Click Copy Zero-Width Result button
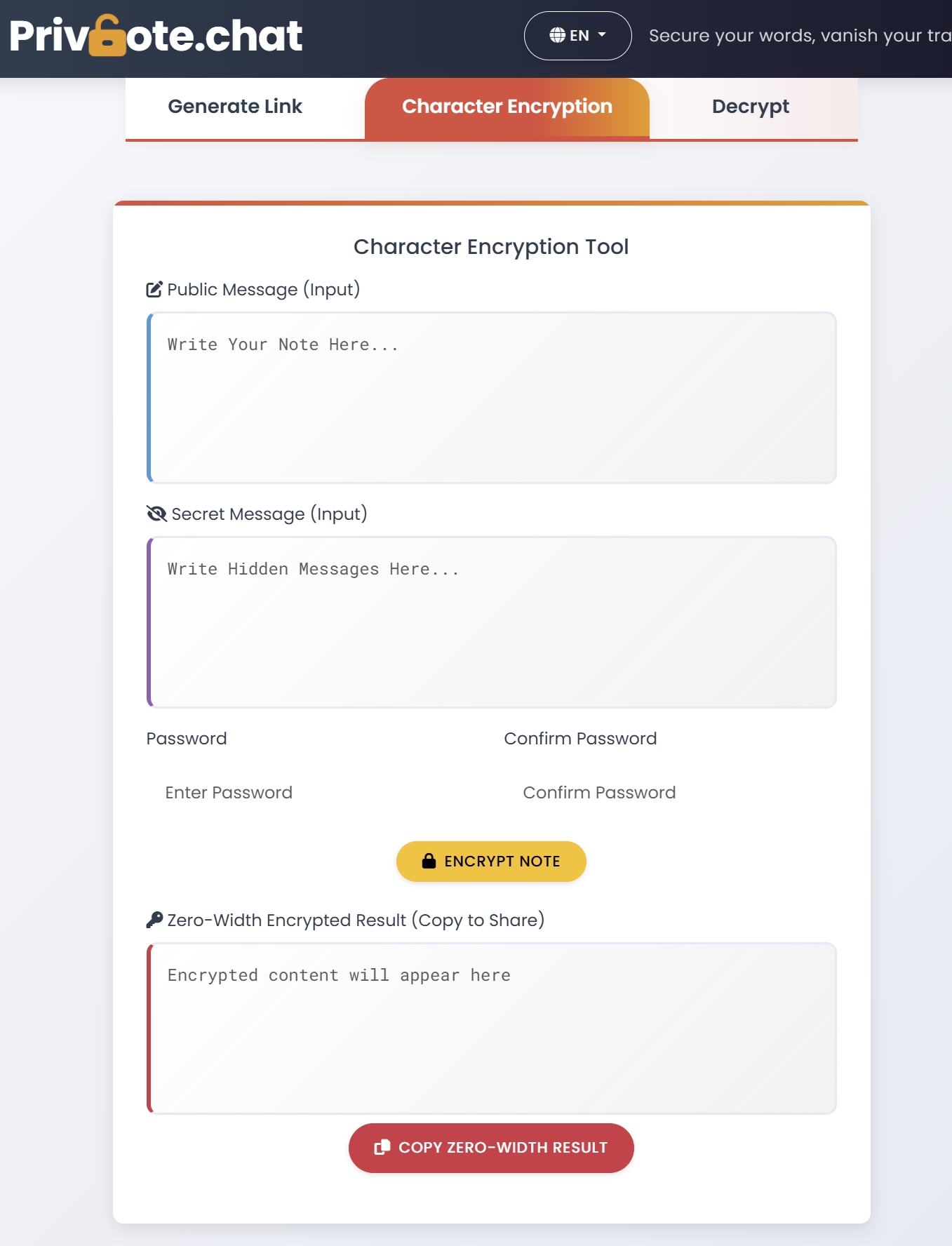The height and width of the screenshot is (1246, 952). point(491,1148)
